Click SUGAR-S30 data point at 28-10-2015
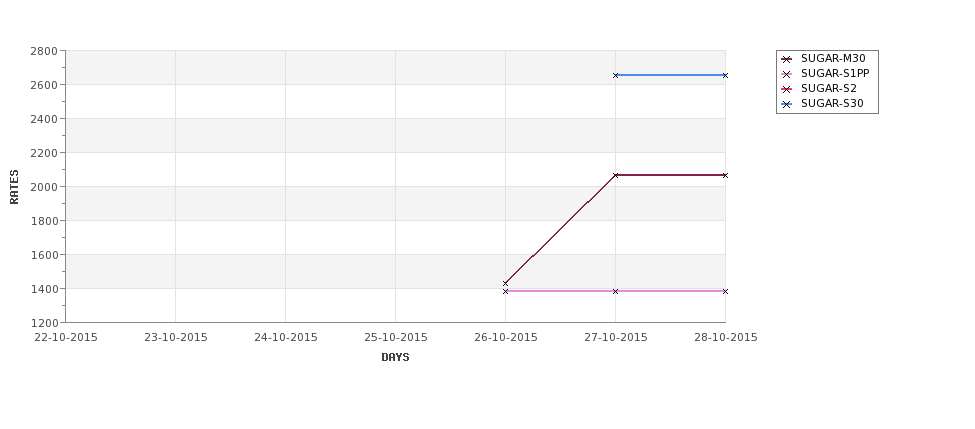Screen dimensions: 975x429 [x=725, y=75]
